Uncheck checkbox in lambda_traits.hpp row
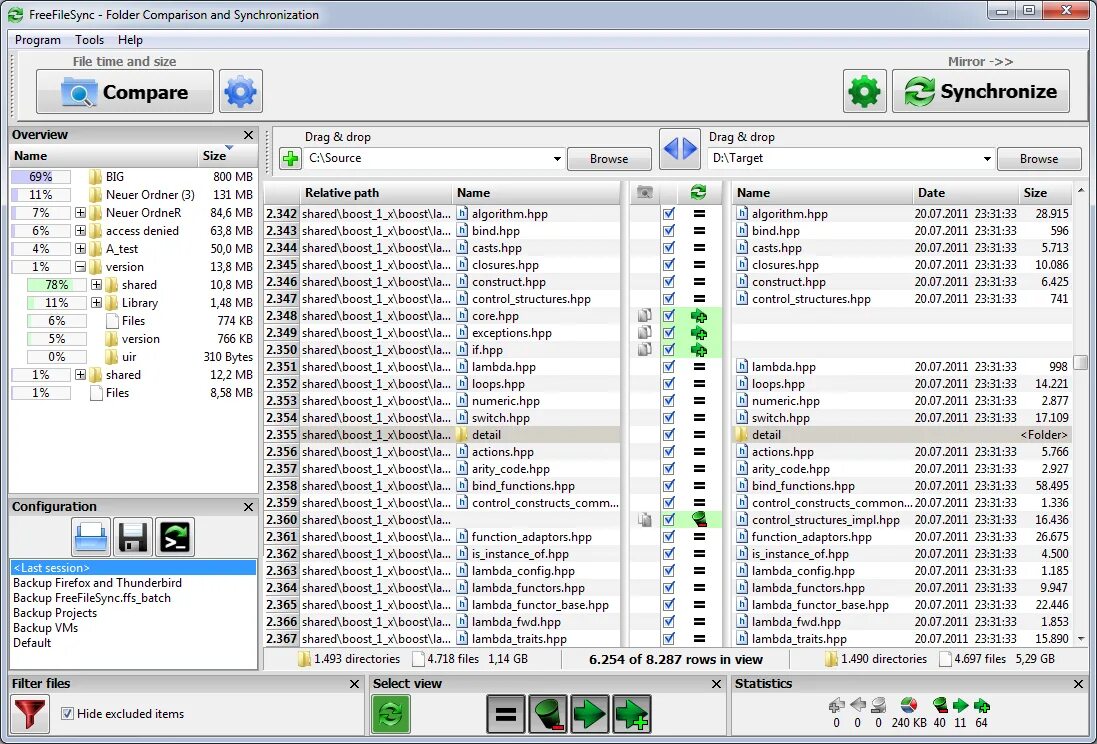 pos(669,638)
